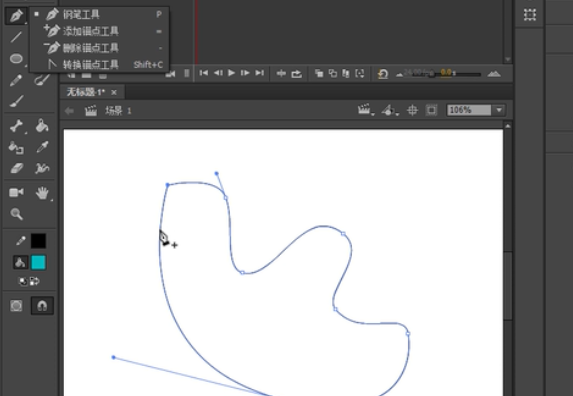This screenshot has height=396, width=573.
Task: Close the 无标题-1* document tab
Action: [114, 92]
